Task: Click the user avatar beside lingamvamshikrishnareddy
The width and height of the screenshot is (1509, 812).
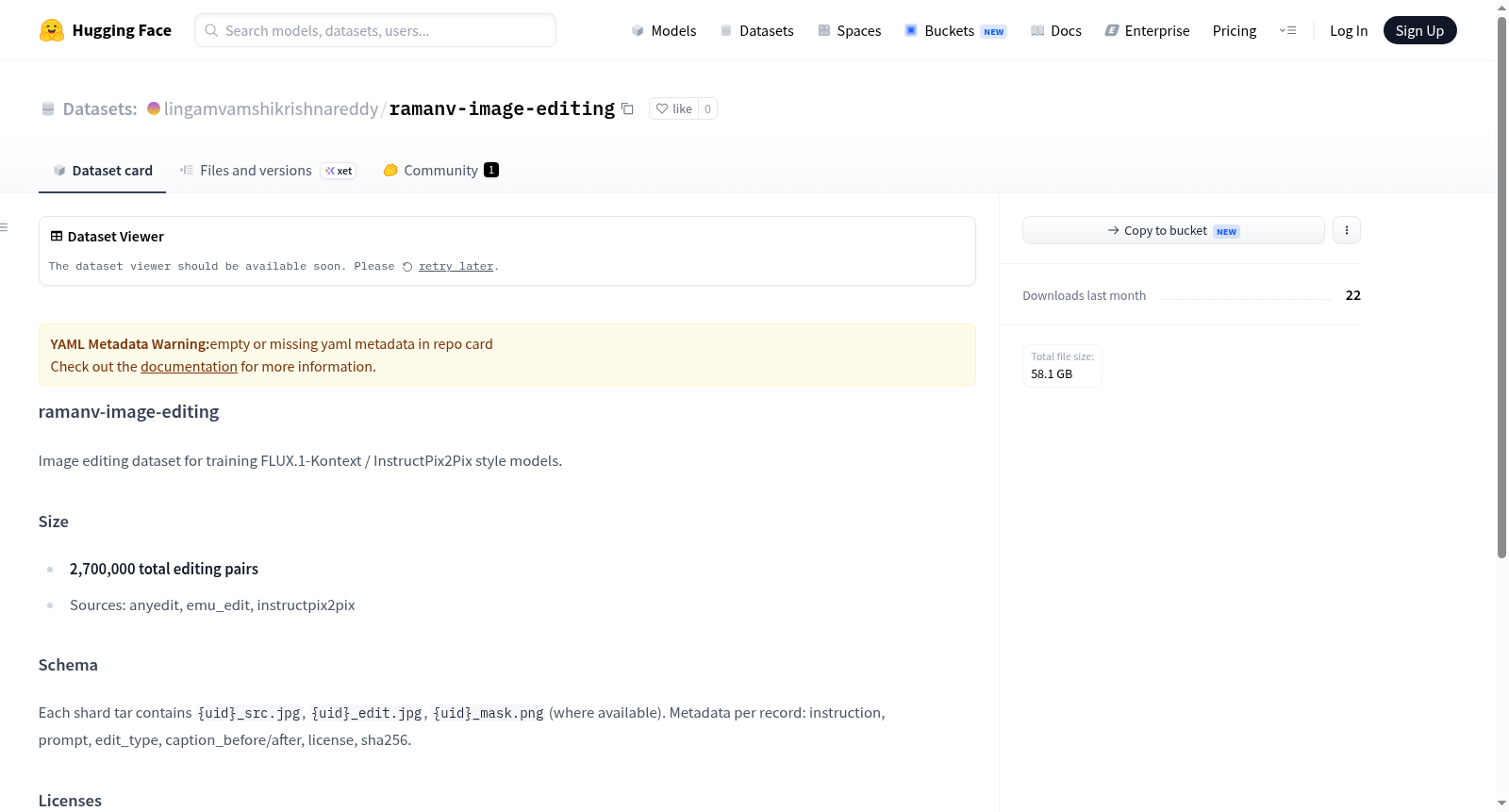Action: [154, 108]
